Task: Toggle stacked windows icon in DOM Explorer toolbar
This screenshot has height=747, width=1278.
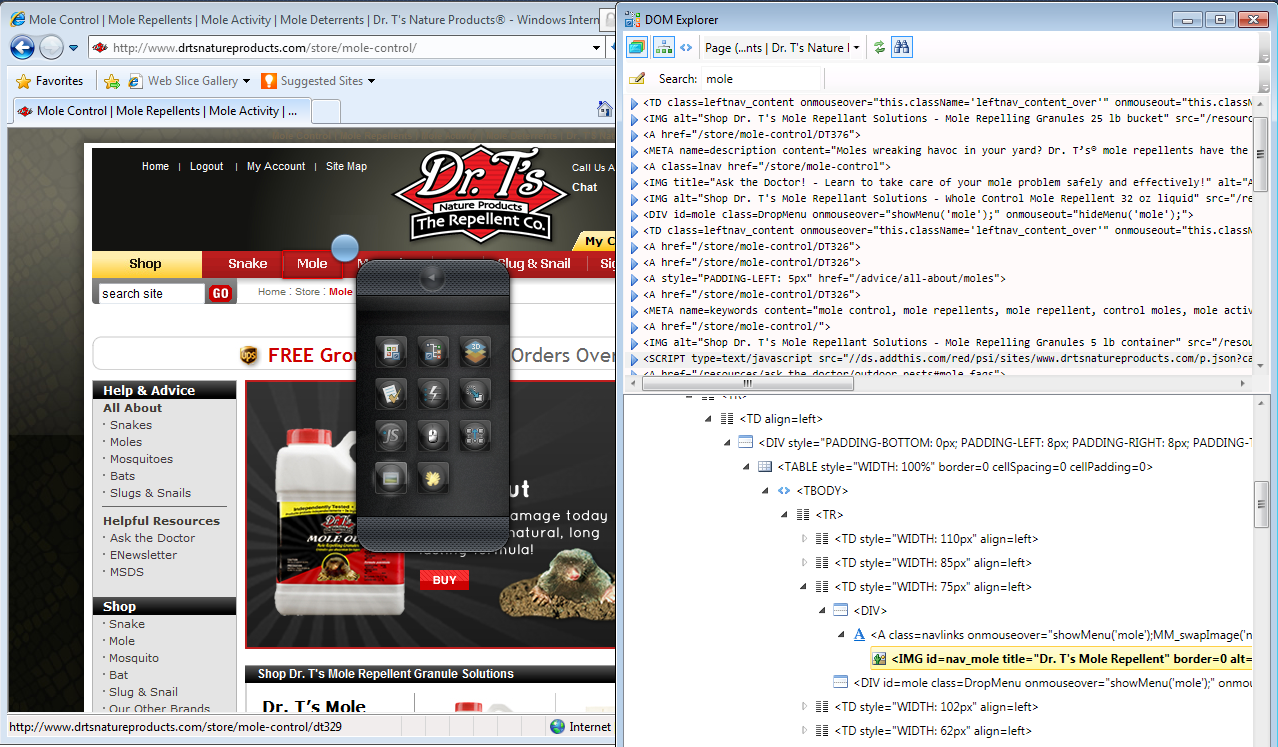Action: coord(637,47)
